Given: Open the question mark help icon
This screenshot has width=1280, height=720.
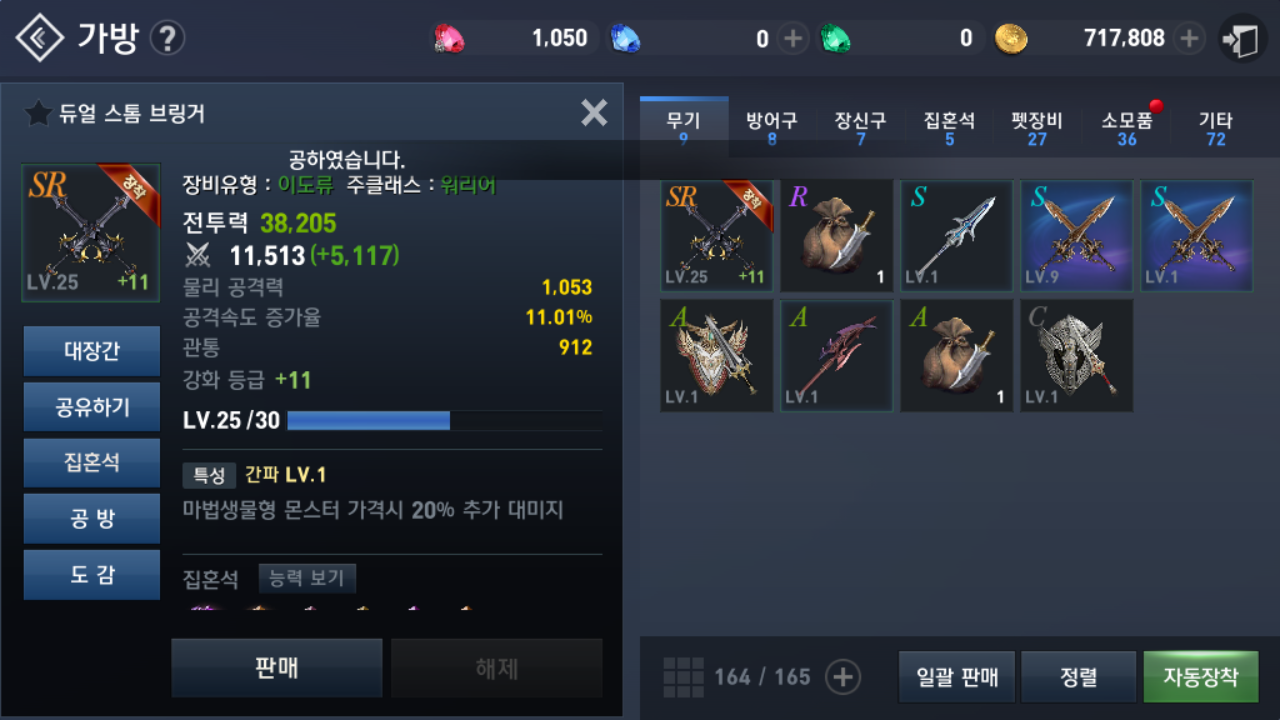Looking at the screenshot, I should point(167,39).
